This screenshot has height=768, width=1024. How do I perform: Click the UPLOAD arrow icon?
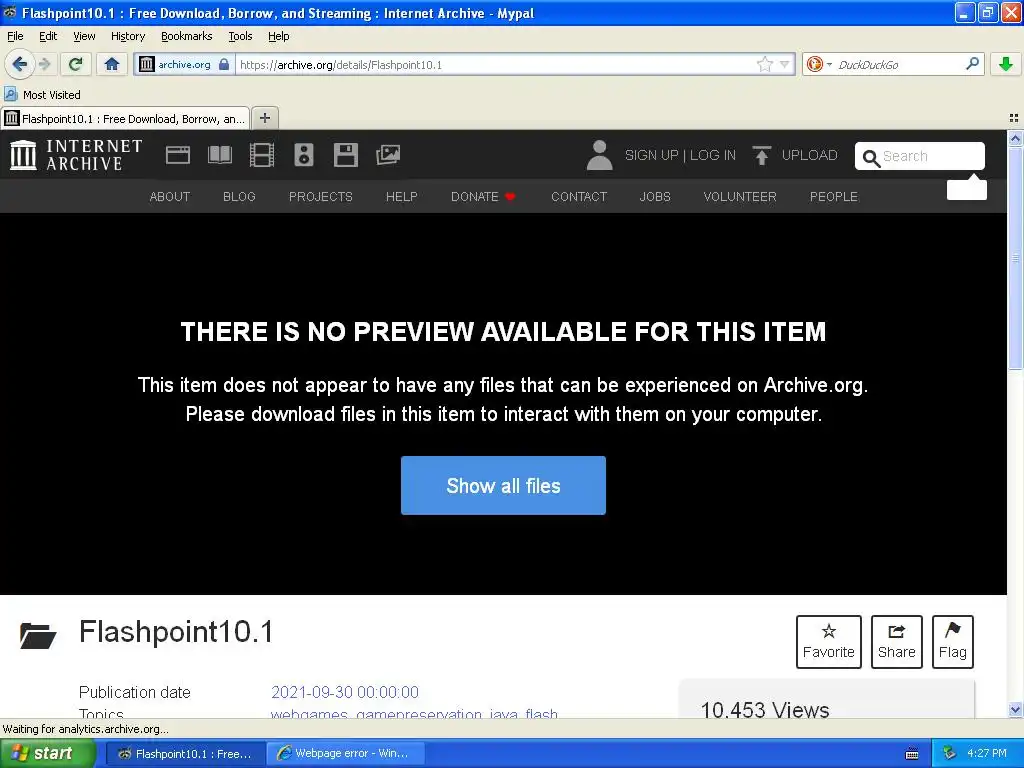pos(761,155)
